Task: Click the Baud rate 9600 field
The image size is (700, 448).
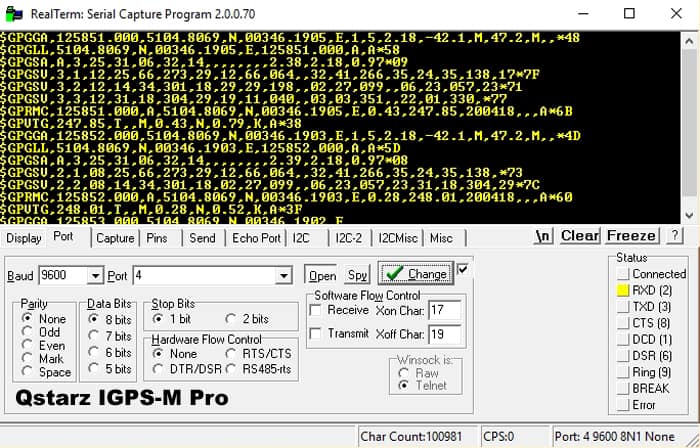Action: coord(62,275)
